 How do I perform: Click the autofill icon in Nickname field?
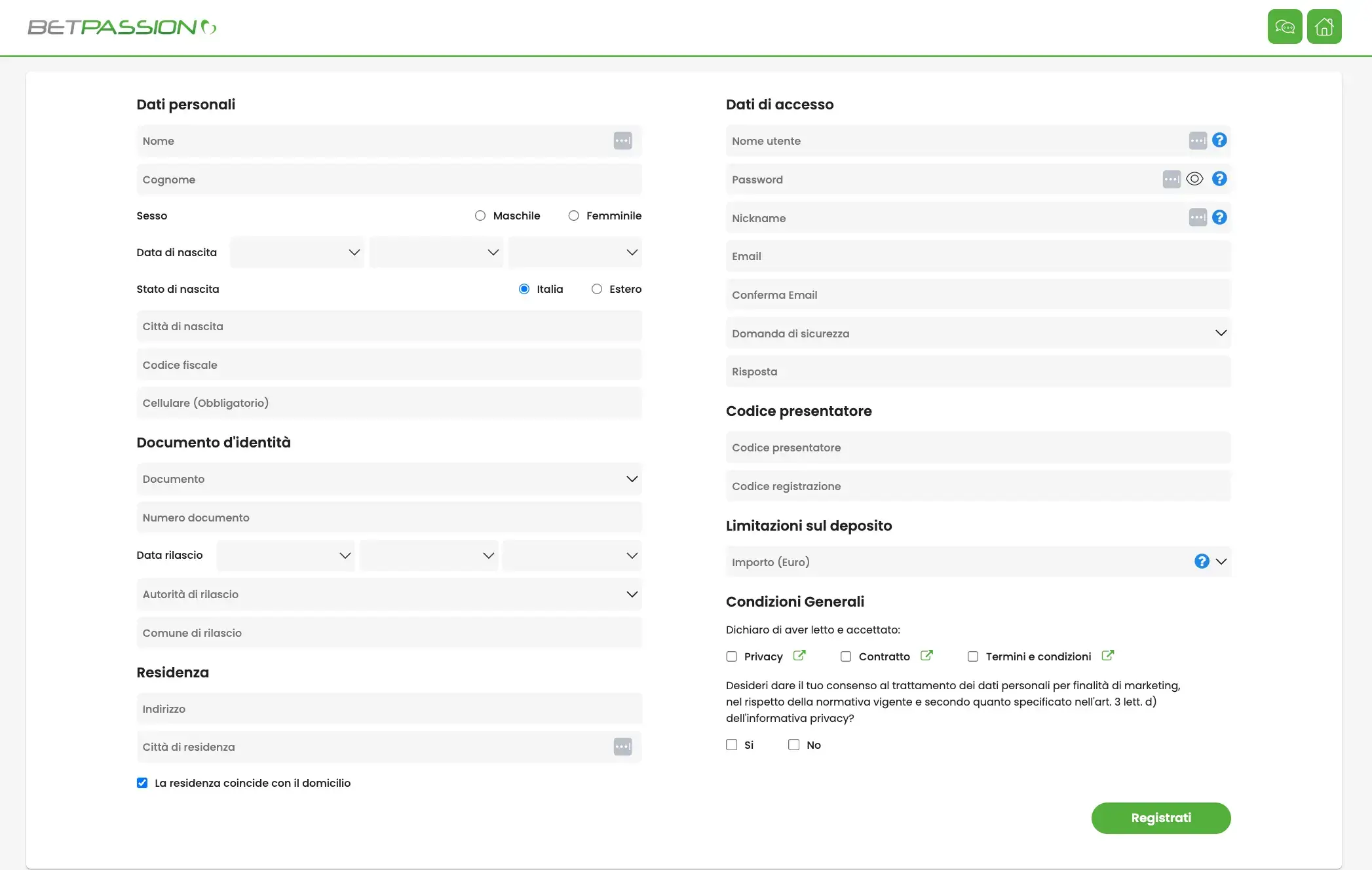tap(1198, 217)
